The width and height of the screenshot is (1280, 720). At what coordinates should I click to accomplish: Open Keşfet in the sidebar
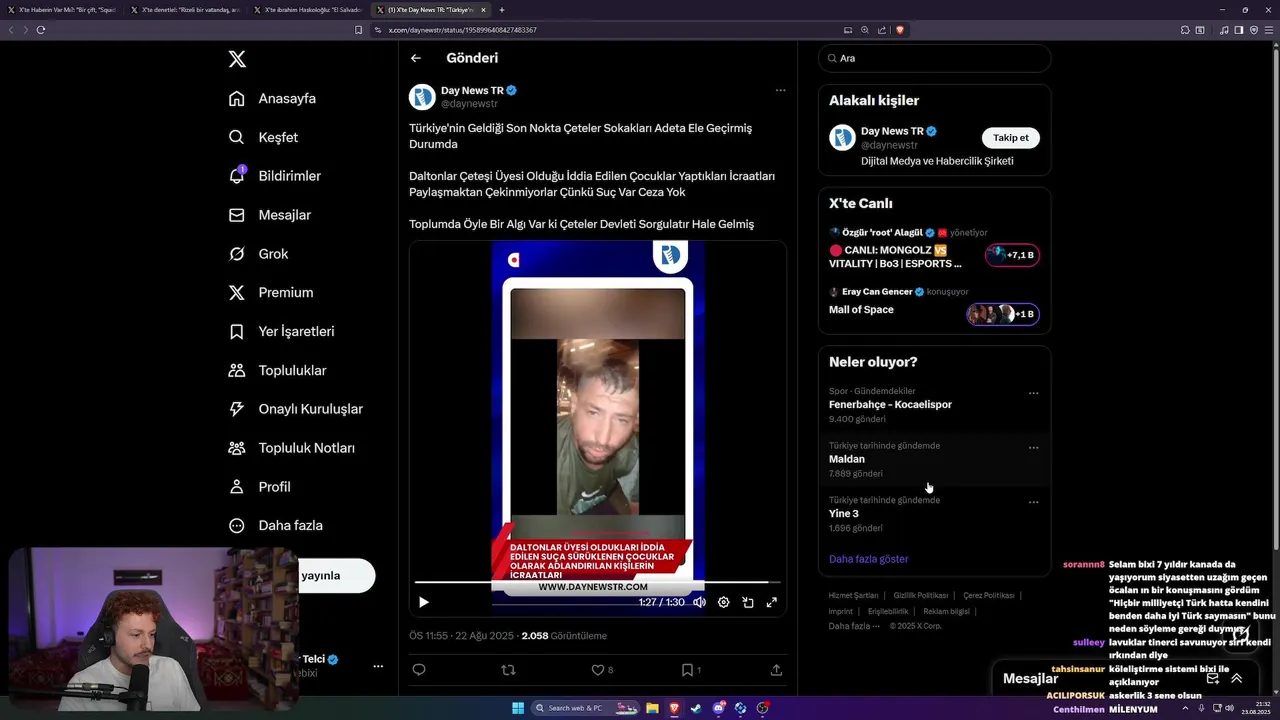263,137
